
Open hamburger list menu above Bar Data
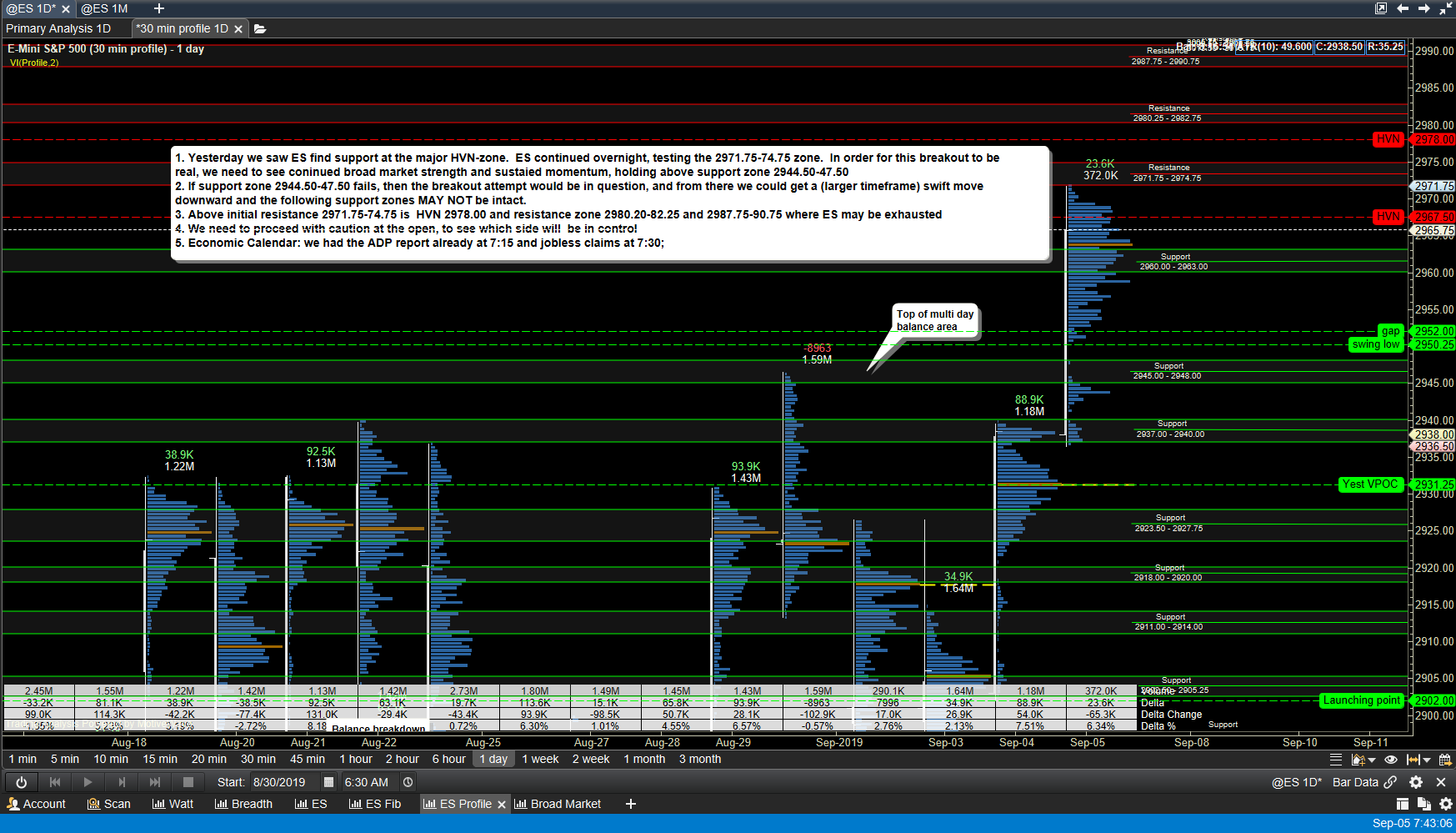tap(1336, 760)
